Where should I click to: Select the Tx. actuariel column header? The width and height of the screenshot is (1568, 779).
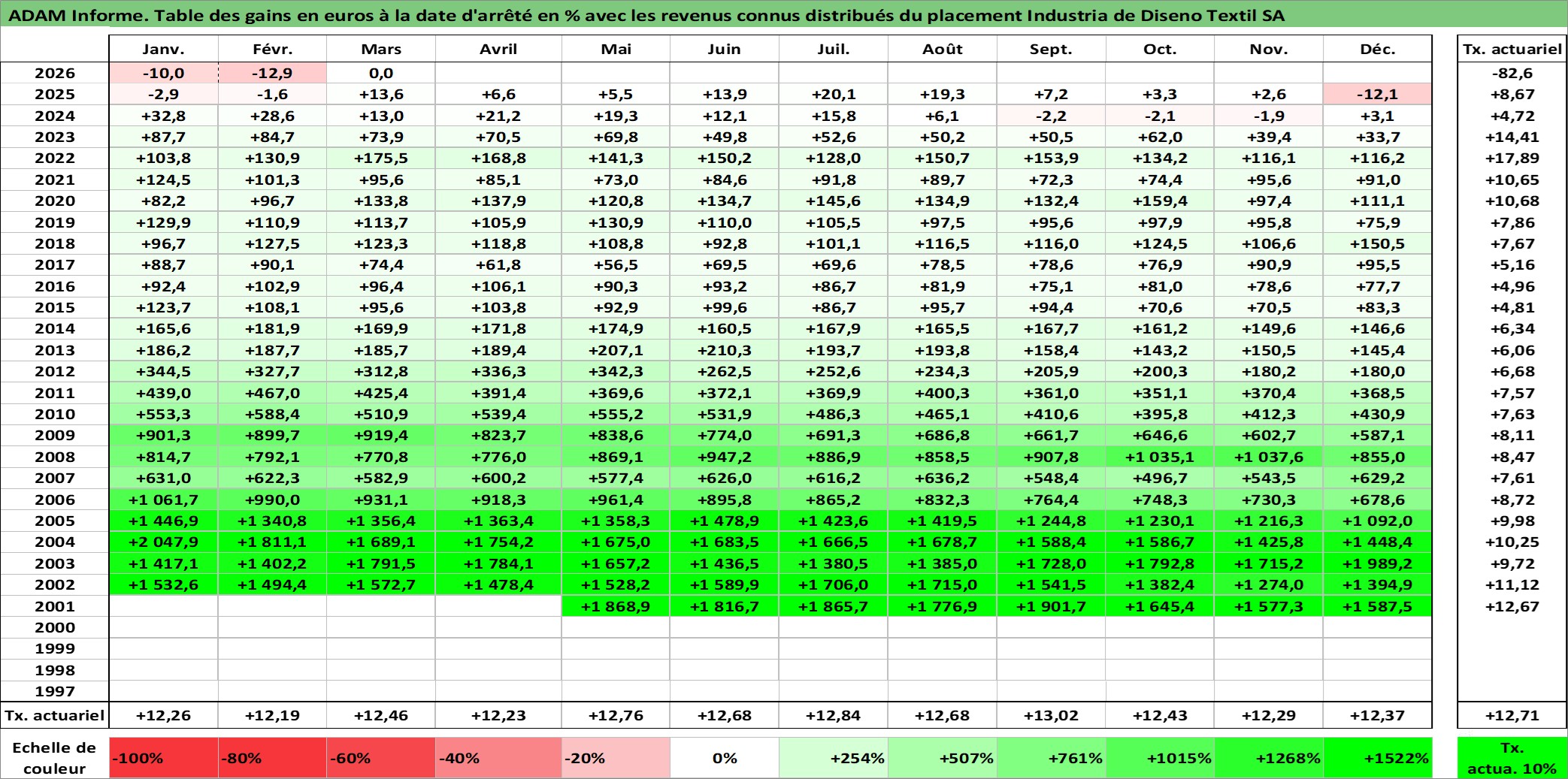pos(1512,49)
